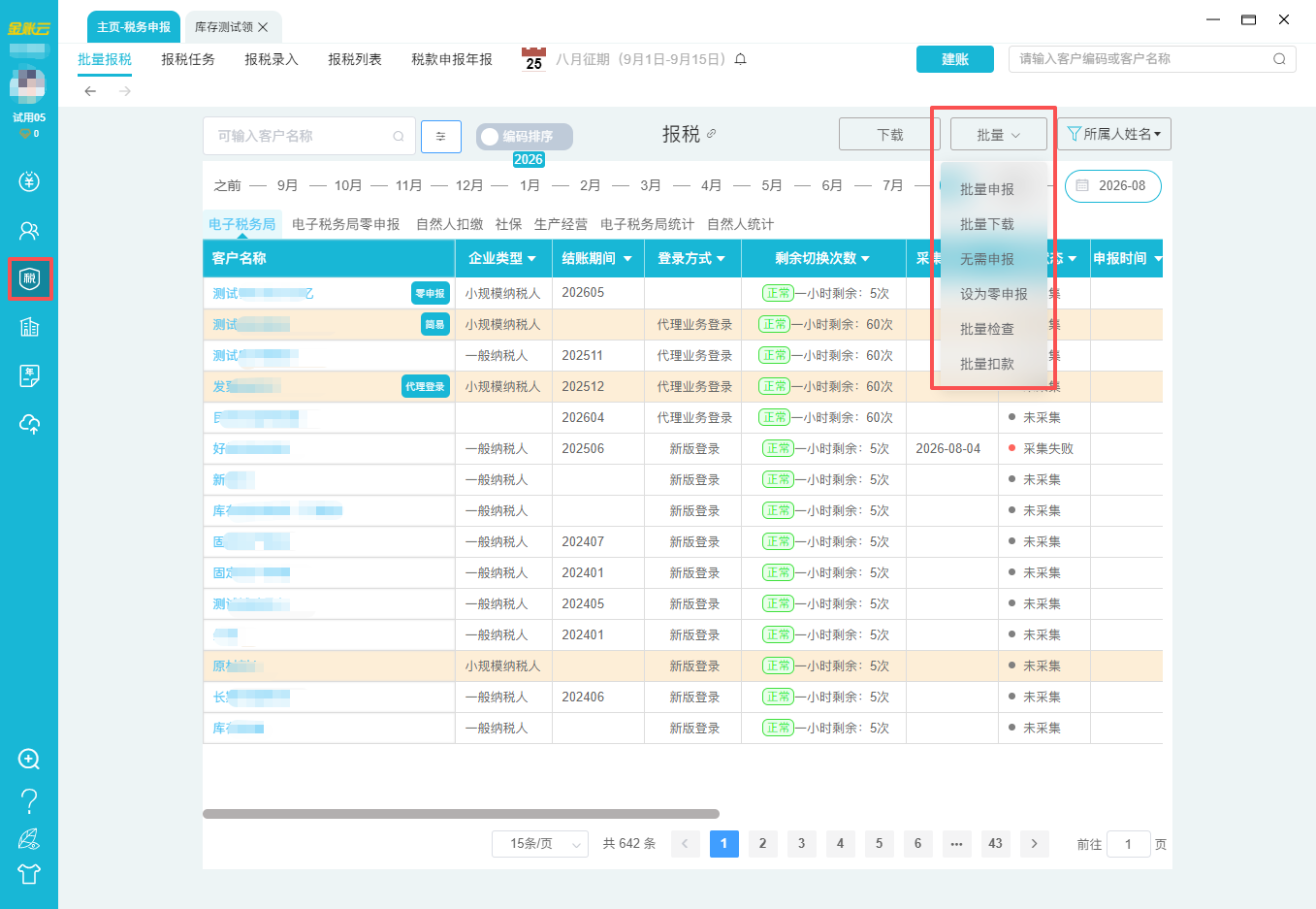
Task: Open the finance yen icon in sidebar
Action: pyautogui.click(x=29, y=181)
